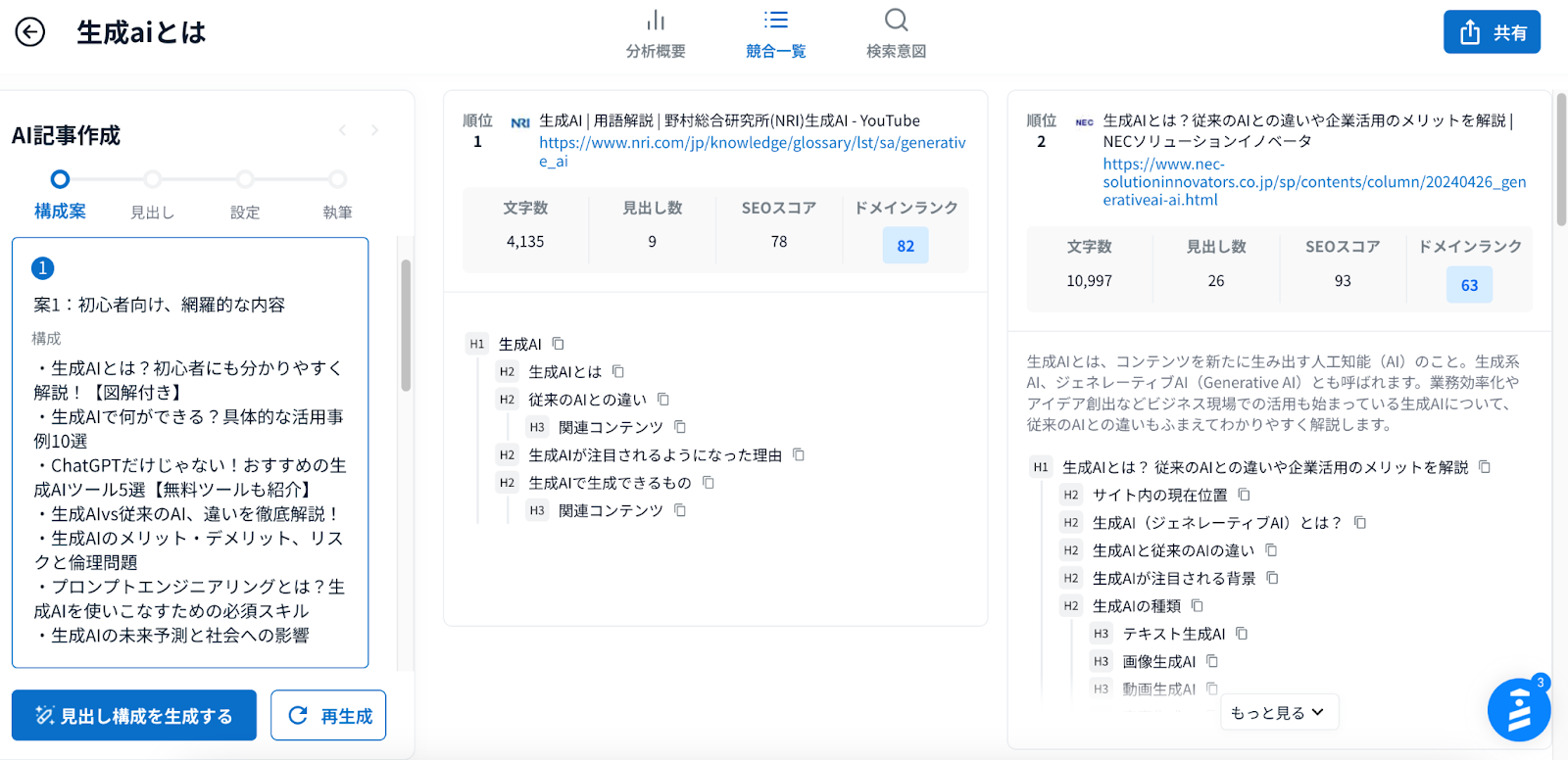Select the 設定 step circle
Viewport: 1568px width, 760px height.
click(x=245, y=179)
